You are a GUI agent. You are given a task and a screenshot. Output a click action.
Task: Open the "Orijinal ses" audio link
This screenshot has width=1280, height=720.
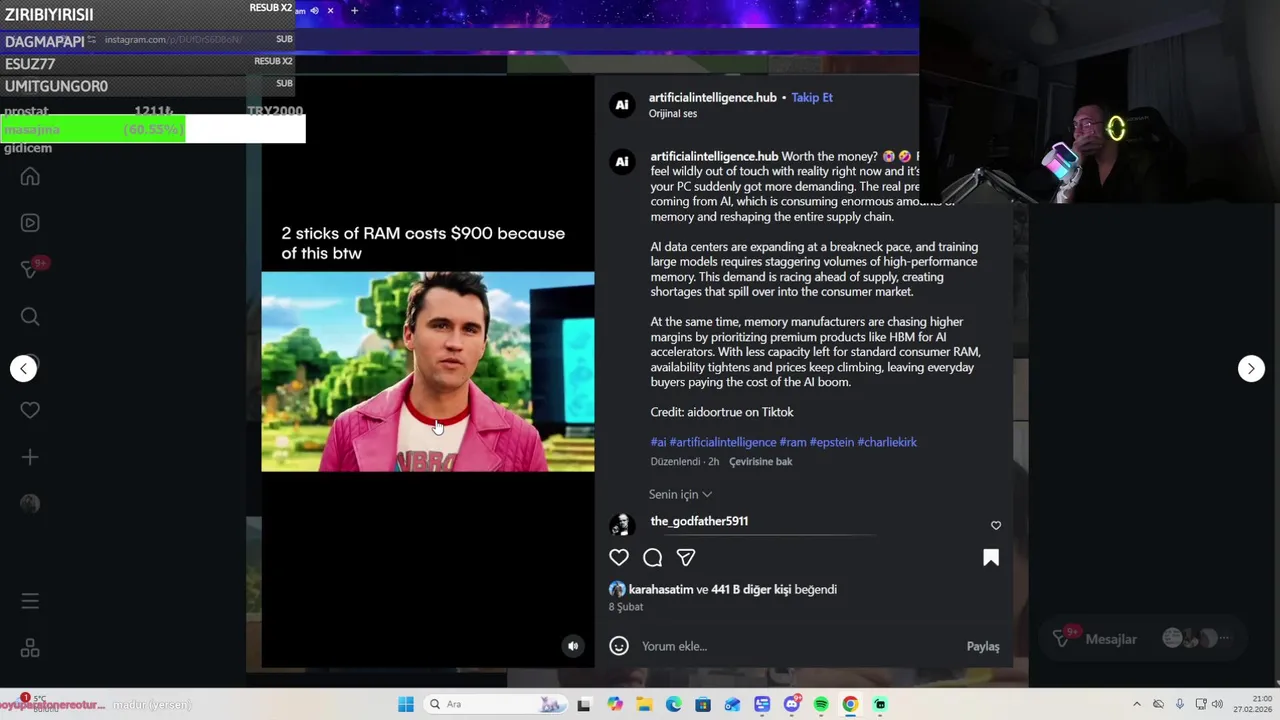tap(673, 113)
